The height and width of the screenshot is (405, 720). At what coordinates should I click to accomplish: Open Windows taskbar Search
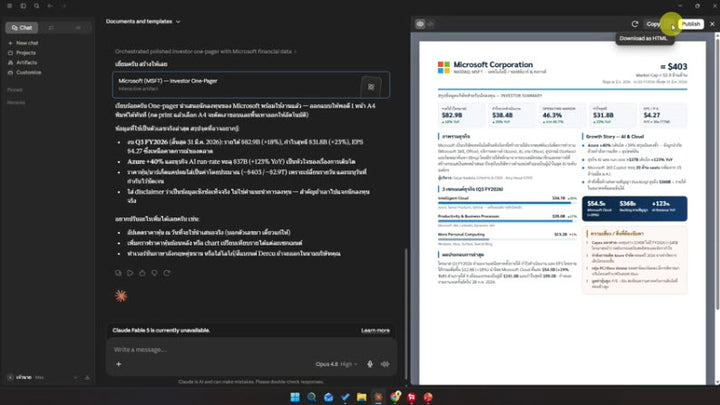[311, 397]
